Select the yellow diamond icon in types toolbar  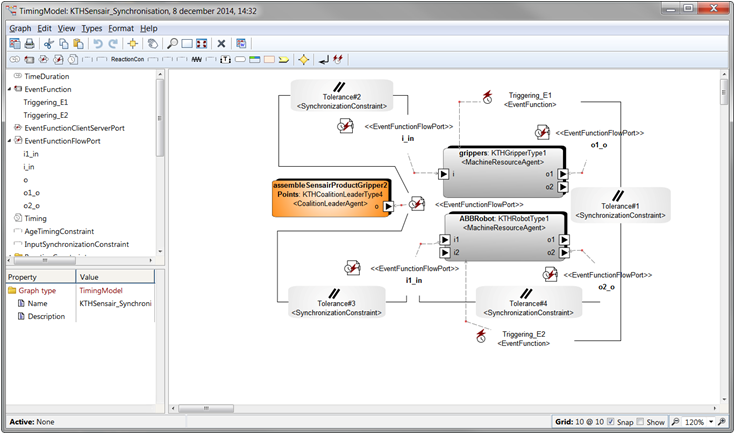pos(304,60)
